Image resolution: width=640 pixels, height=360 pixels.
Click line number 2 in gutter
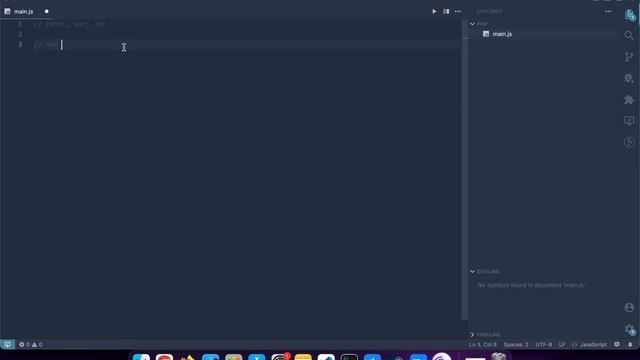[x=20, y=34]
